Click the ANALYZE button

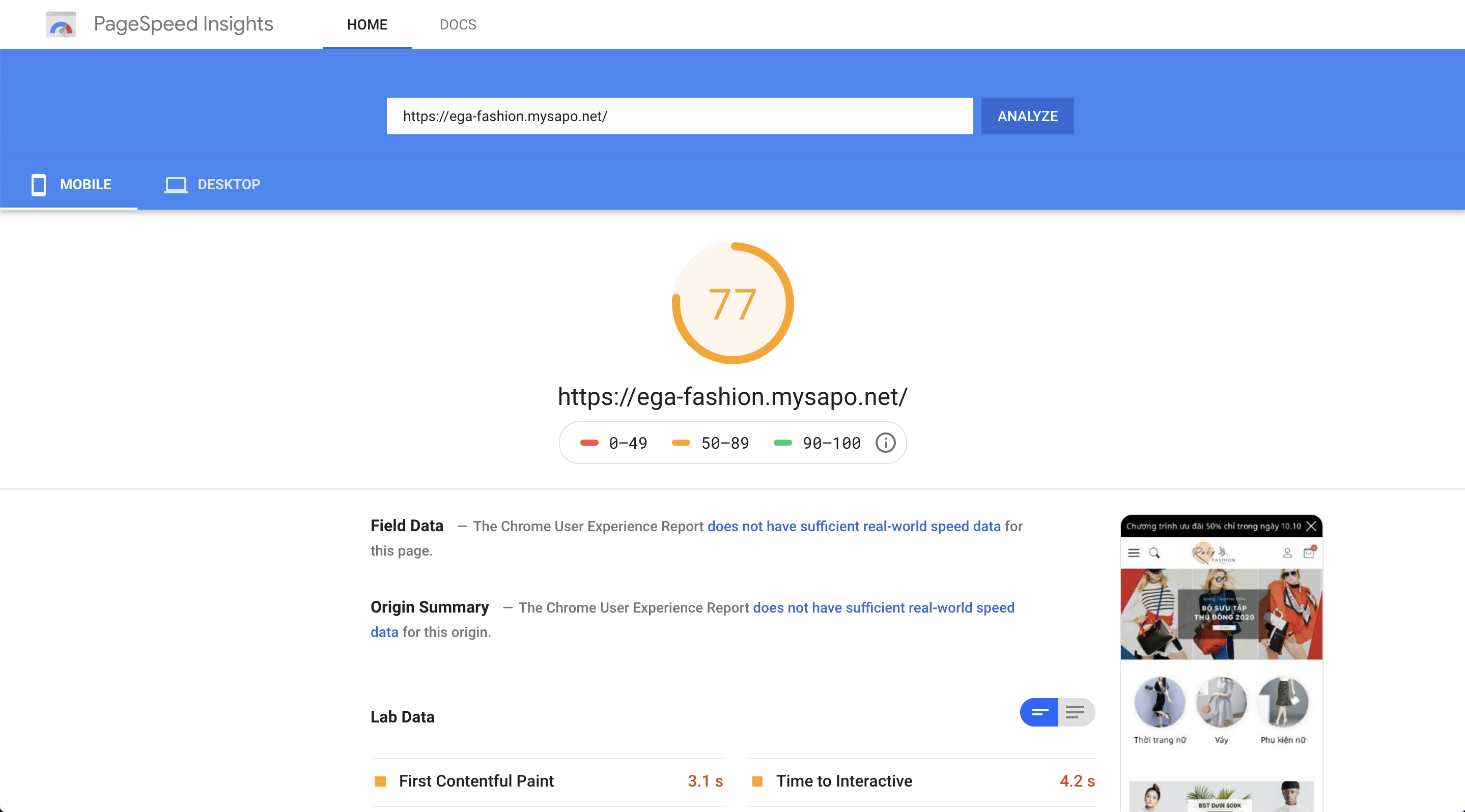coord(1027,116)
